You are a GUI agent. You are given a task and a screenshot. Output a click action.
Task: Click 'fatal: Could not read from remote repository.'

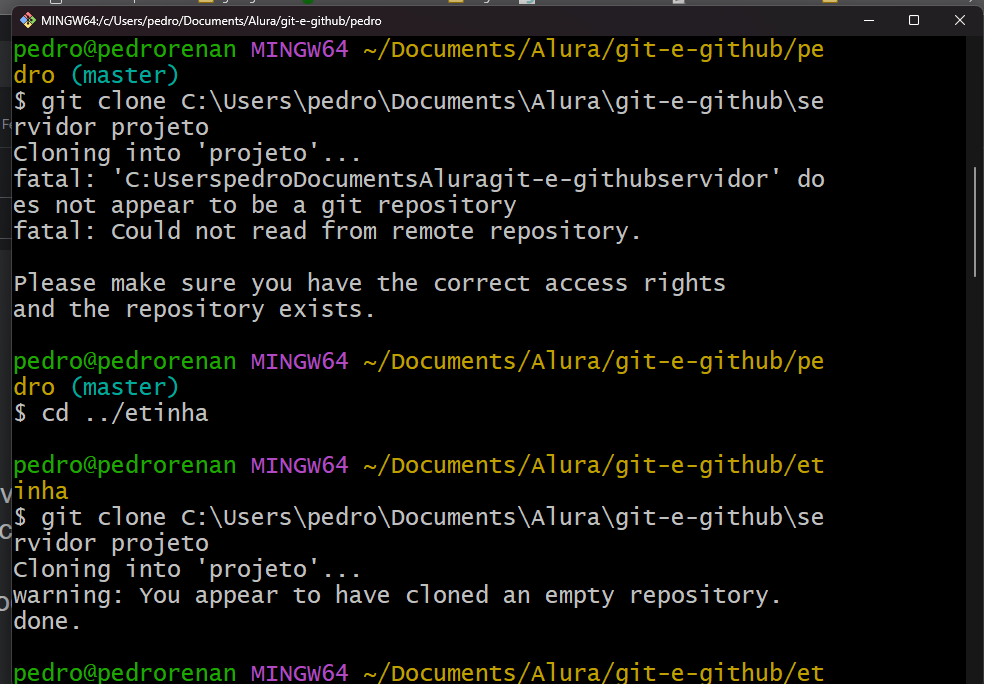(327, 232)
